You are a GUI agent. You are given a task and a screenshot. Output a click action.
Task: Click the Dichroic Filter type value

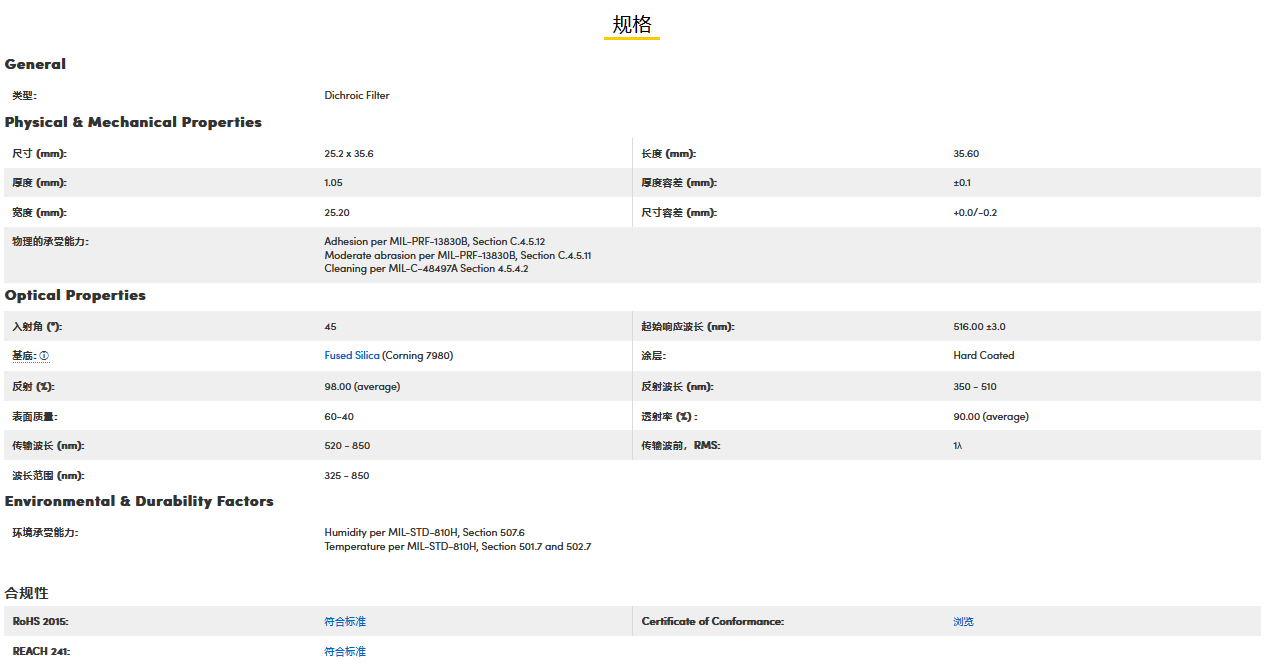coord(357,96)
